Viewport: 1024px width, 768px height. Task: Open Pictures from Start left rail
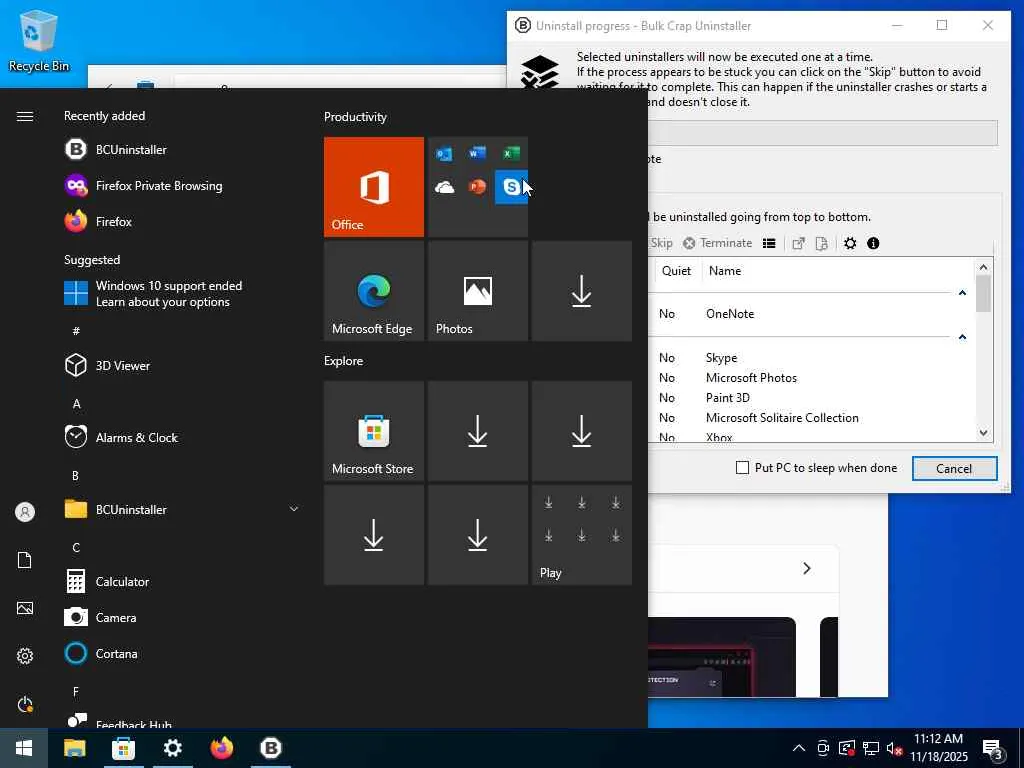(25, 608)
